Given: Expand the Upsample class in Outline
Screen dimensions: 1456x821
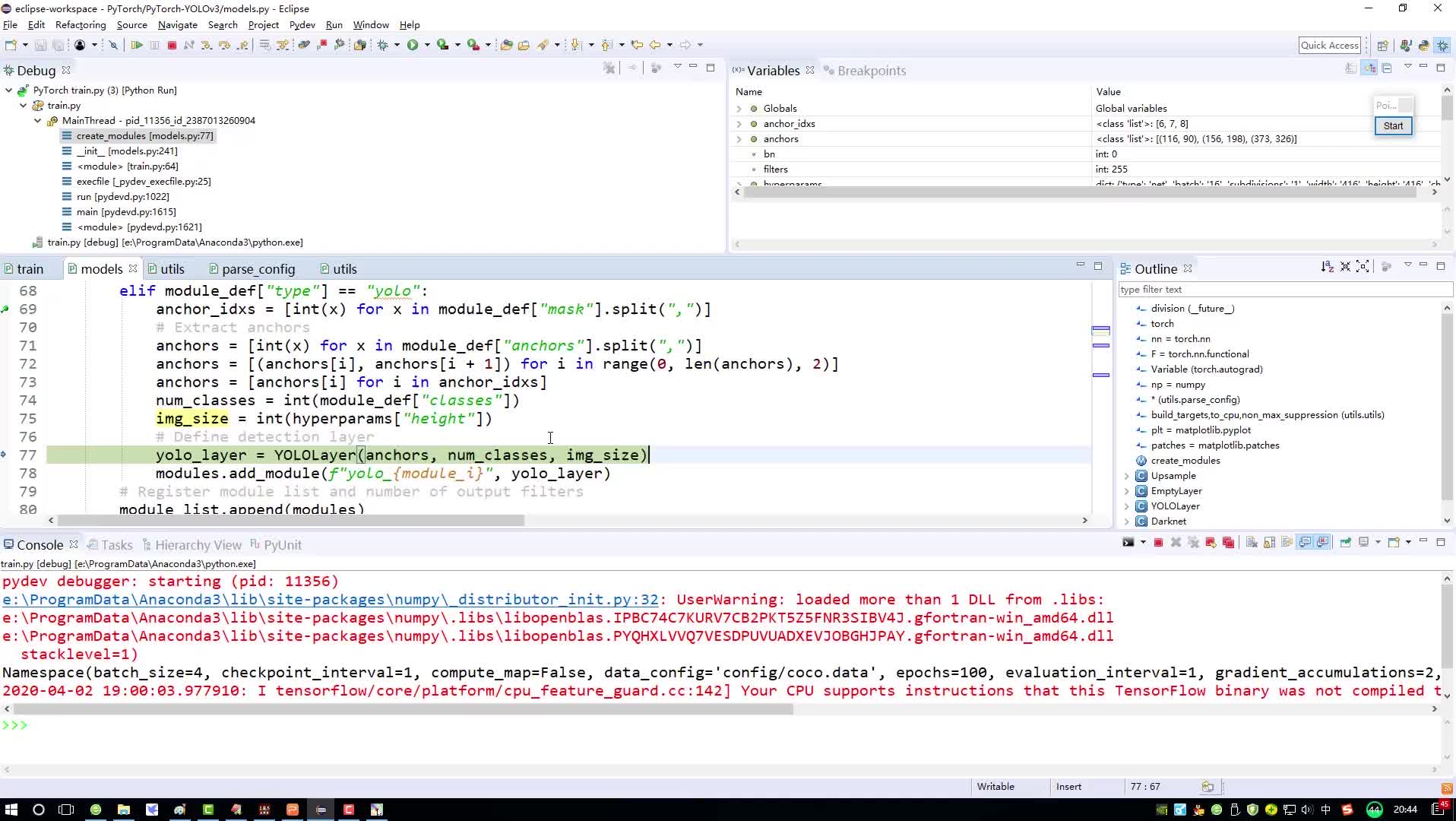Looking at the screenshot, I should tap(1127, 476).
